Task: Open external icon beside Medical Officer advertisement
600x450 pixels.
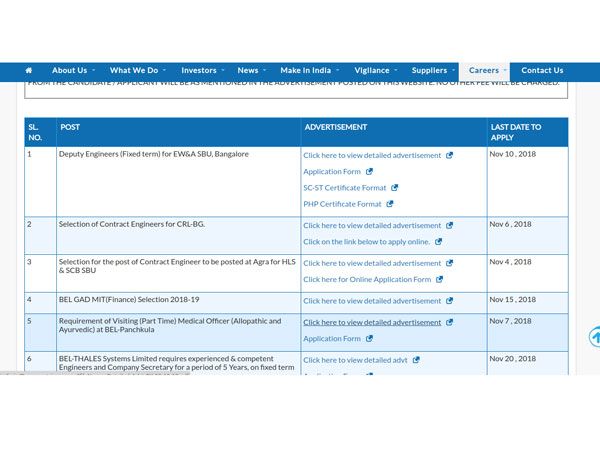Action: [450, 322]
